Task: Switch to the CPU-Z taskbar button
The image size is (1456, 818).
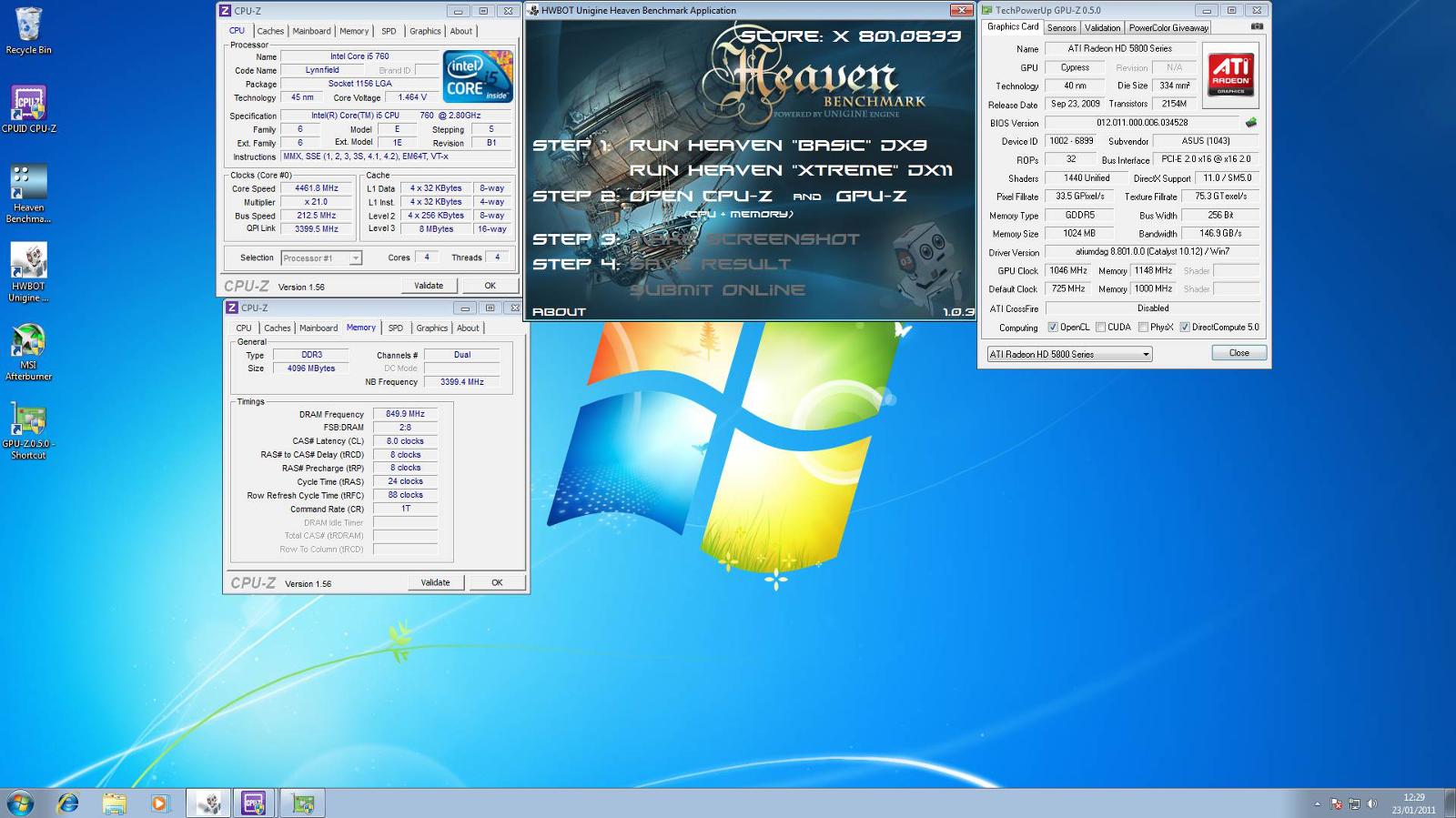Action: pos(254,803)
